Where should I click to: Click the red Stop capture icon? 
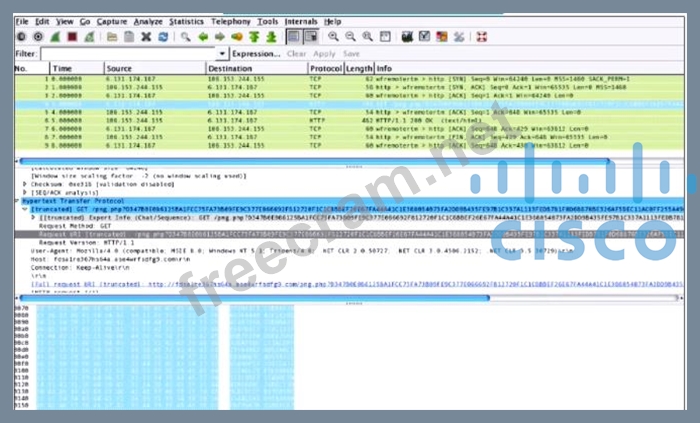72,37
